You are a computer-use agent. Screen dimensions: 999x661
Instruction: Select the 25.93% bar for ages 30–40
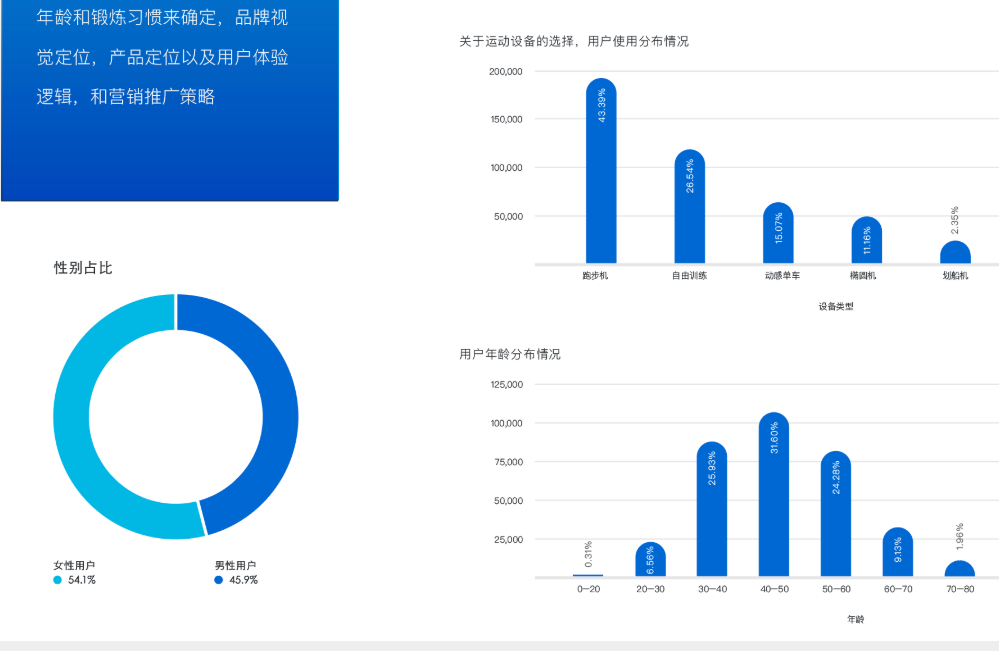[x=712, y=509]
